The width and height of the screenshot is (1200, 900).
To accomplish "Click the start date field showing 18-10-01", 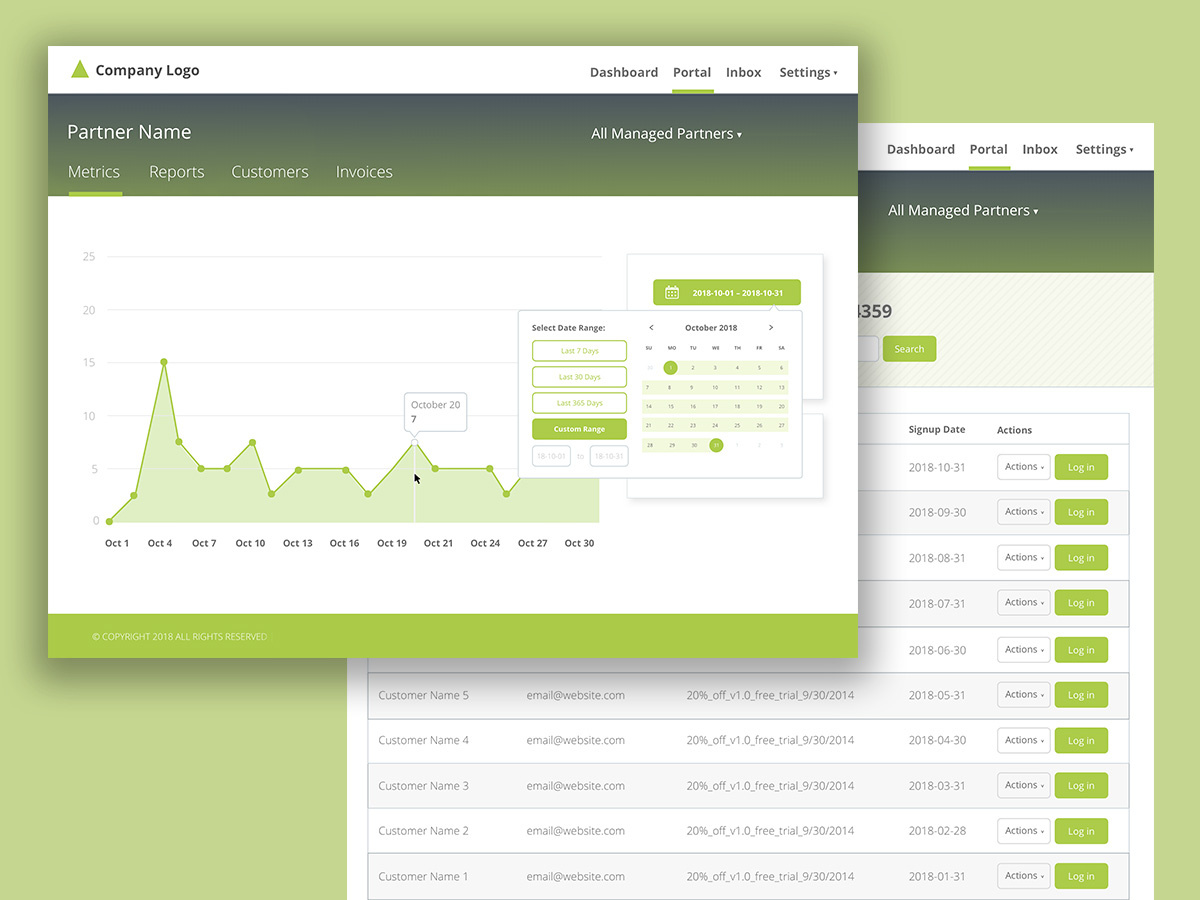I will point(551,455).
